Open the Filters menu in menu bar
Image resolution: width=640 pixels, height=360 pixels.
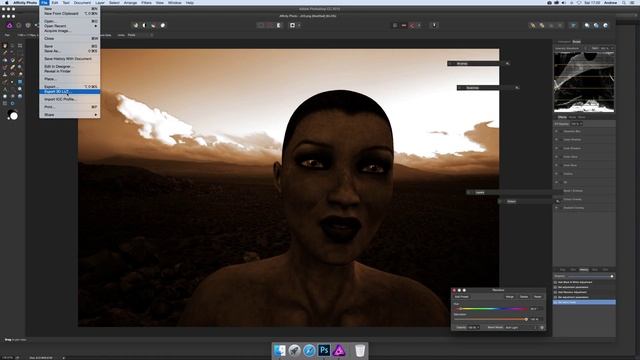point(146,2)
